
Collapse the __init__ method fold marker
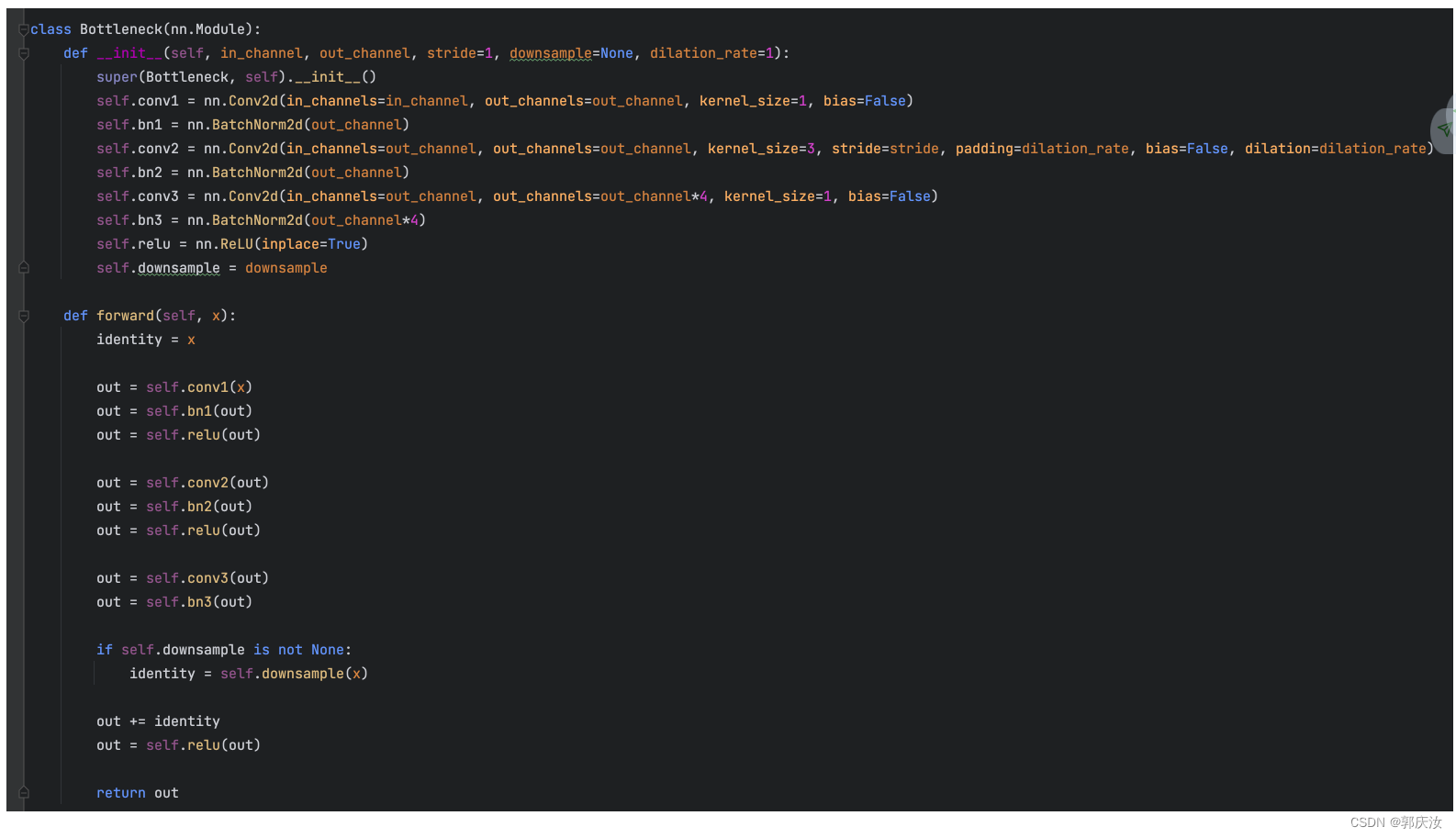click(x=24, y=53)
